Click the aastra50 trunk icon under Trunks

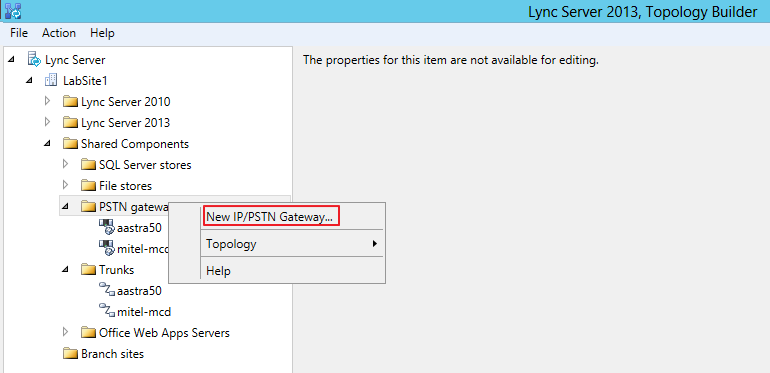click(x=107, y=290)
